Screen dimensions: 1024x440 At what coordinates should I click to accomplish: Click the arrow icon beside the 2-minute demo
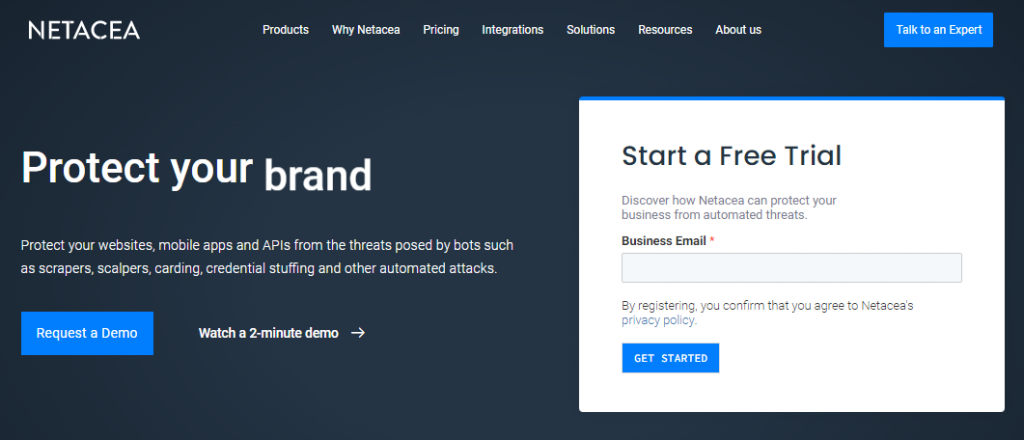click(x=358, y=333)
